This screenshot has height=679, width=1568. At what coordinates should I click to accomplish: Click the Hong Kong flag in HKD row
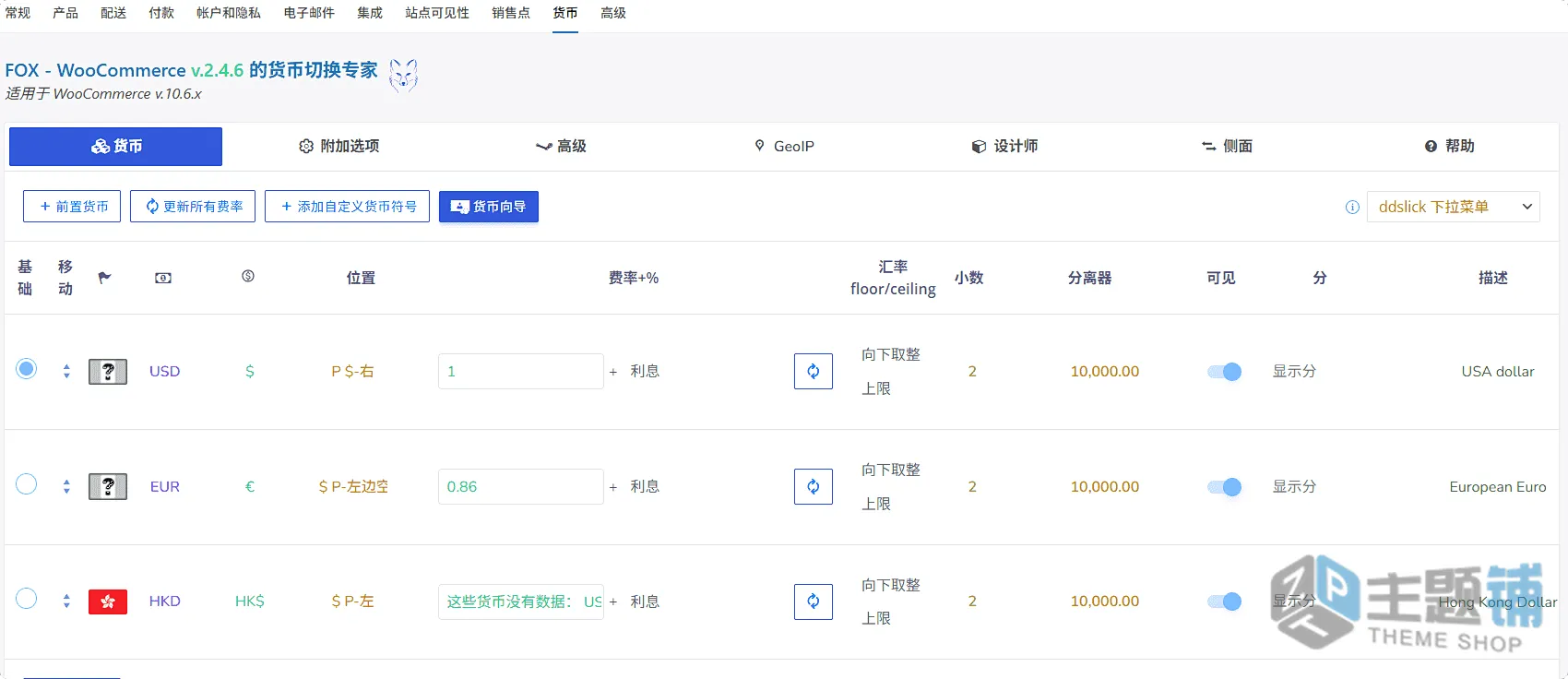(x=108, y=602)
